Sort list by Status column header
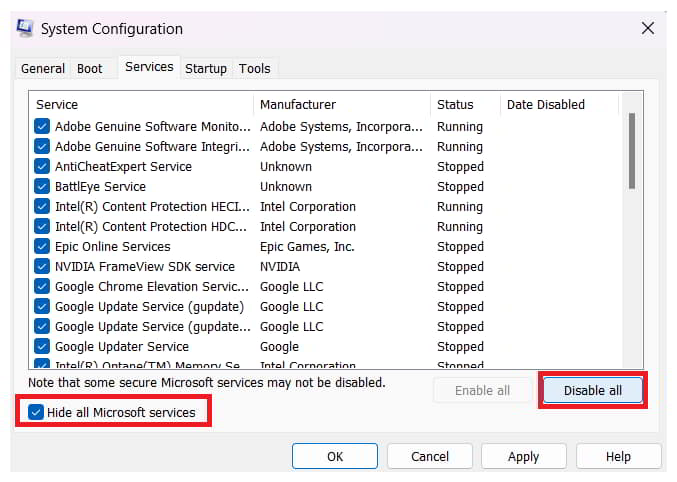The image size is (677, 482). tap(455, 104)
